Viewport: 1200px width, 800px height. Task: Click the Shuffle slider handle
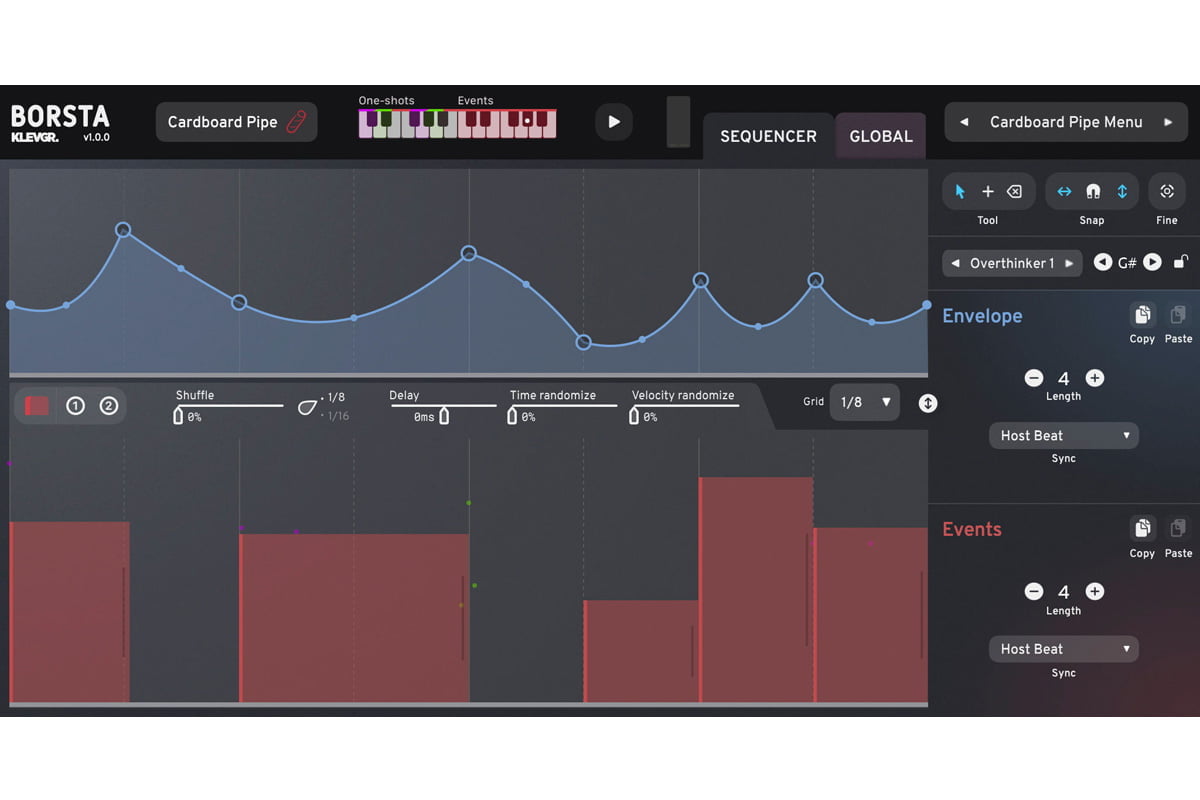point(178,415)
